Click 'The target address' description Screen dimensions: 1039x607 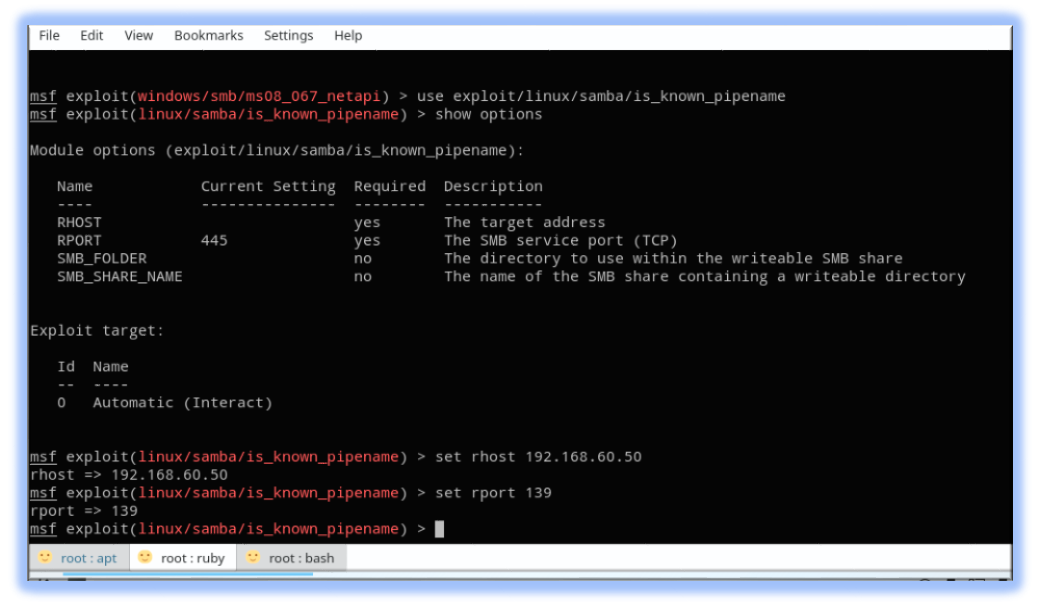(525, 223)
